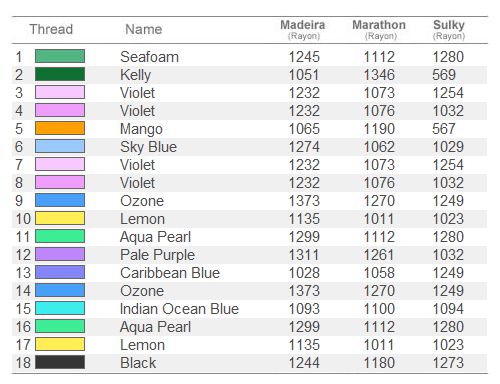Click the Pale Purple color swatch
The image size is (500, 384).
coord(60,254)
